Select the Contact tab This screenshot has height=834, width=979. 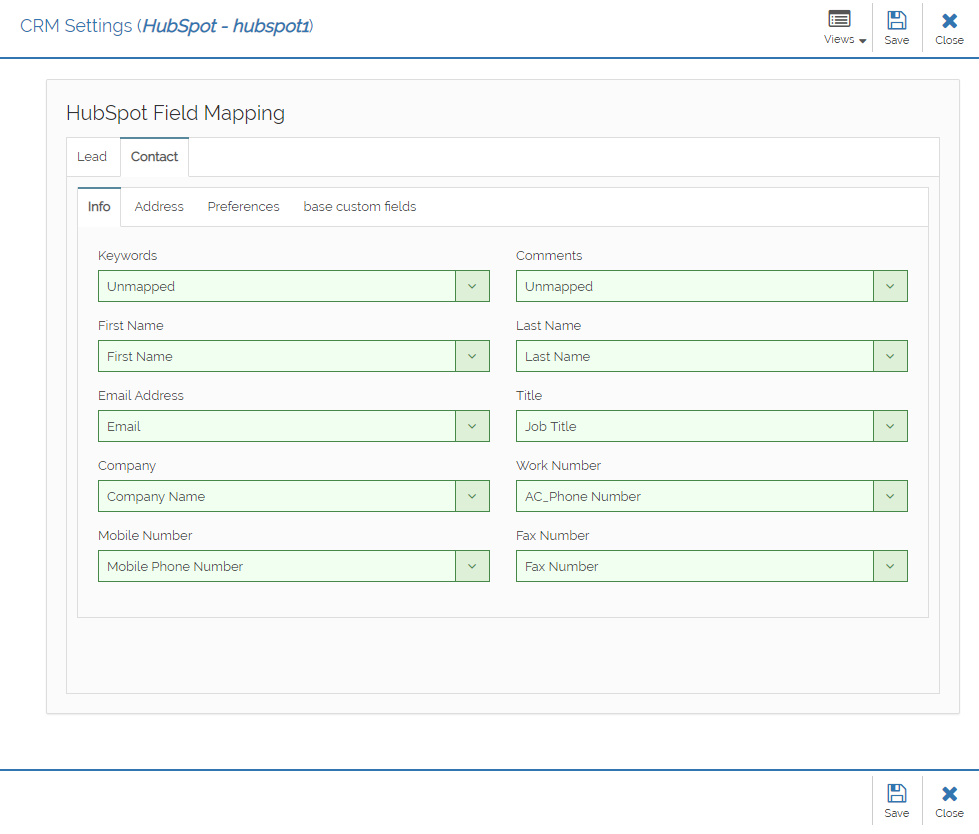(x=154, y=157)
